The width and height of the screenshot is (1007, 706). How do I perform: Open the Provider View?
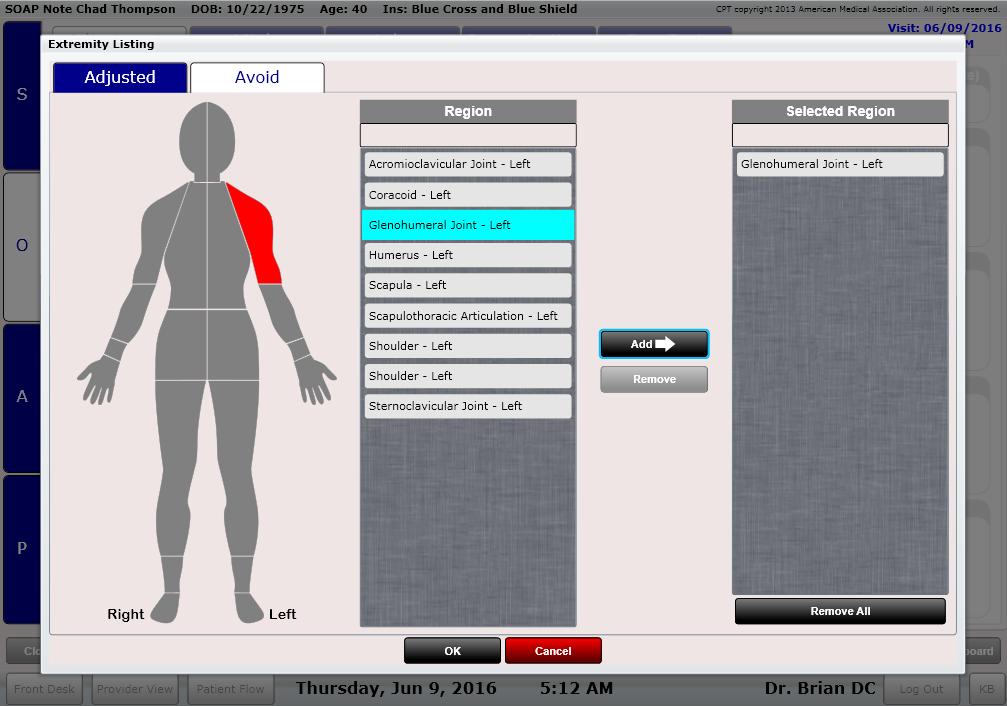pyautogui.click(x=134, y=689)
